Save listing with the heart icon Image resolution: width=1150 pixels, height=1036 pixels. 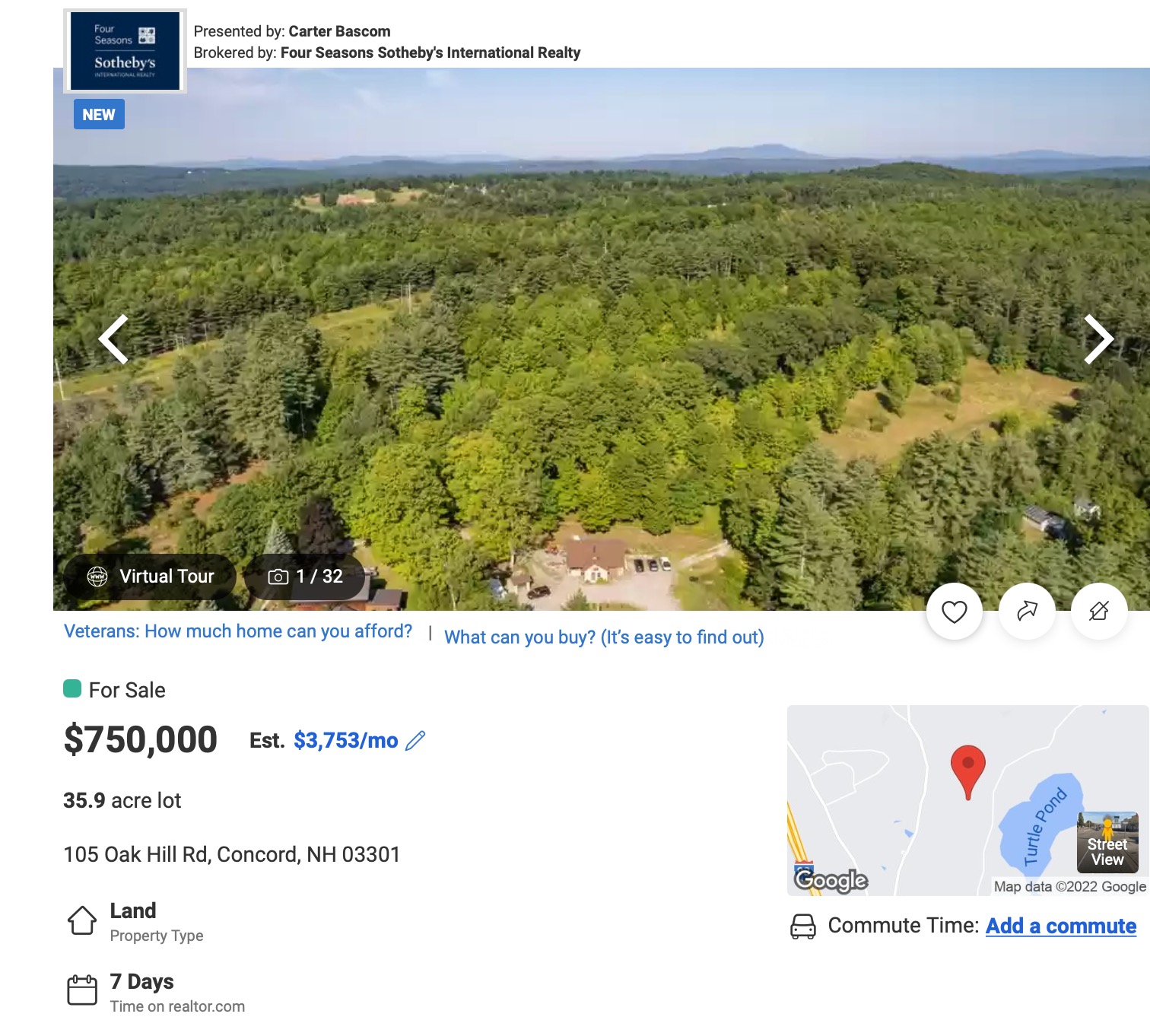tap(954, 612)
